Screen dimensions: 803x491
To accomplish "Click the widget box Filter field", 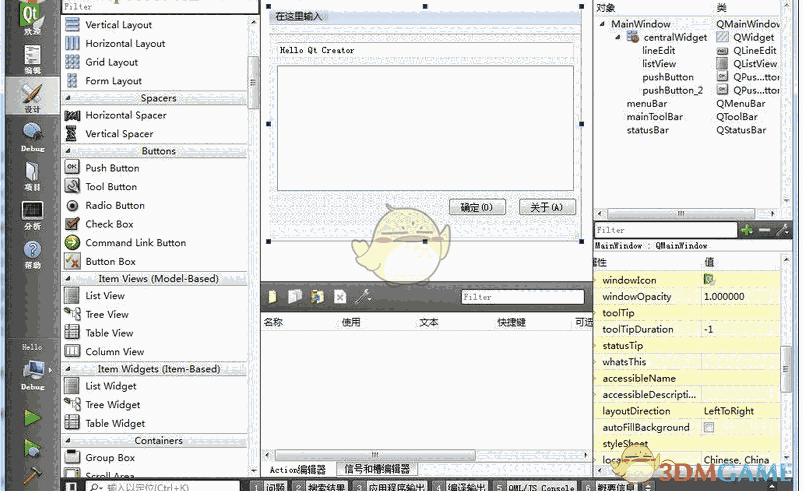I will pyautogui.click(x=160, y=7).
